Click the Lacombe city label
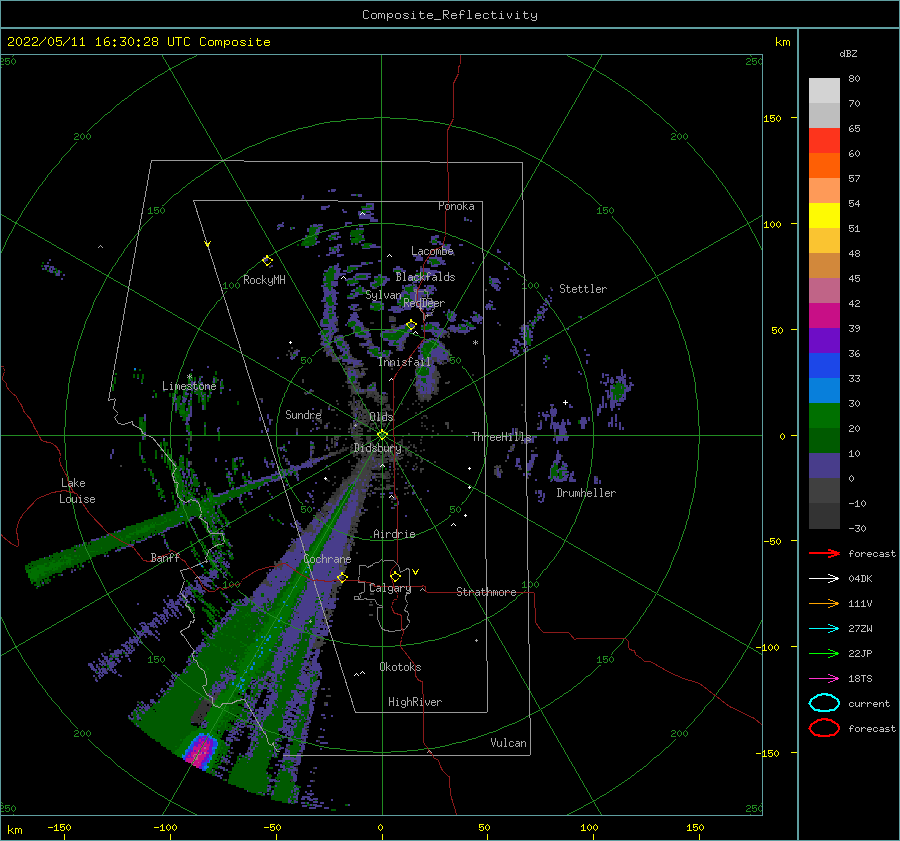The height and width of the screenshot is (841, 900). pyautogui.click(x=432, y=251)
